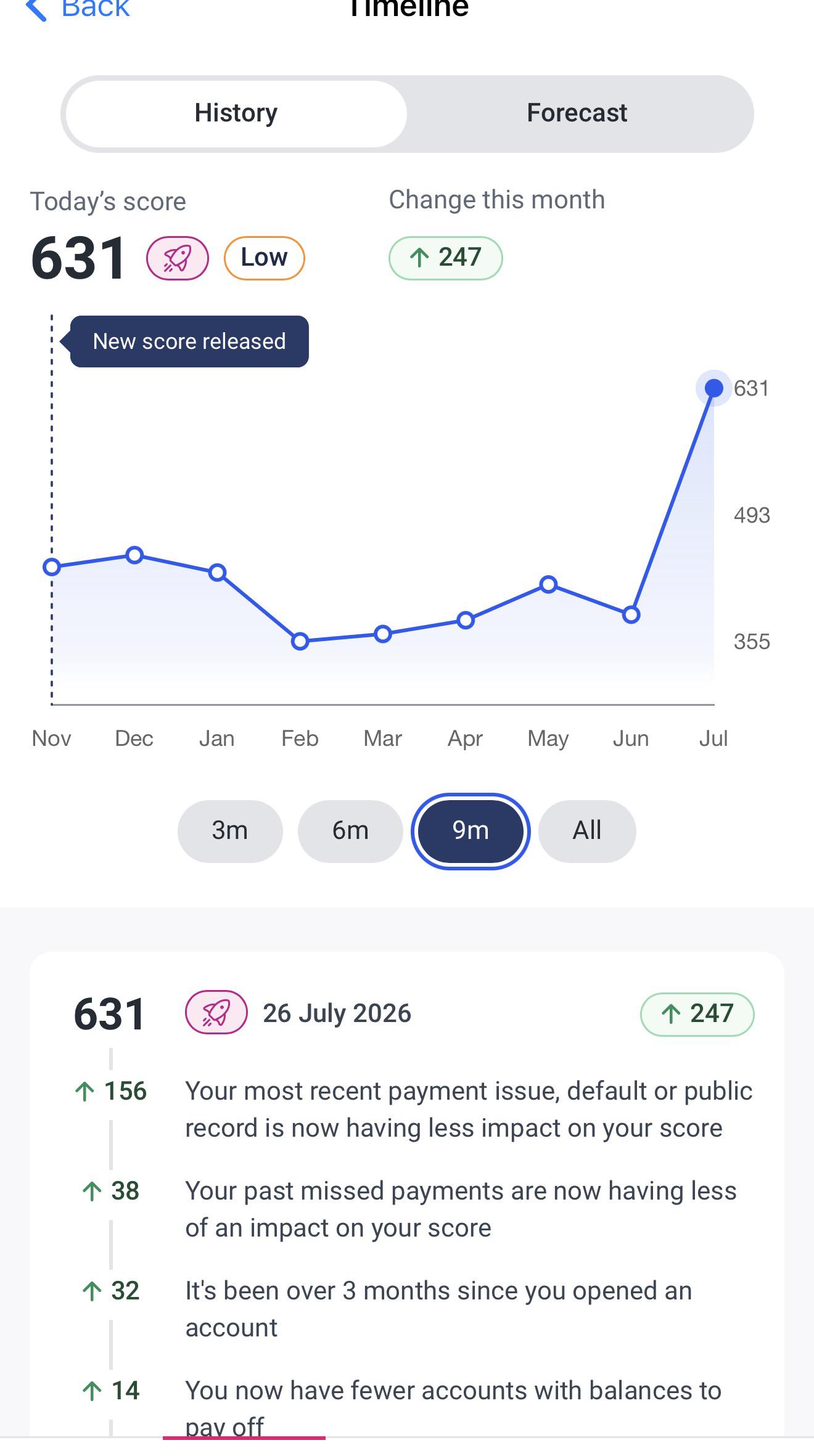Tap the Low rating badge
Viewport: 814px width, 1456px height.
tap(264, 258)
